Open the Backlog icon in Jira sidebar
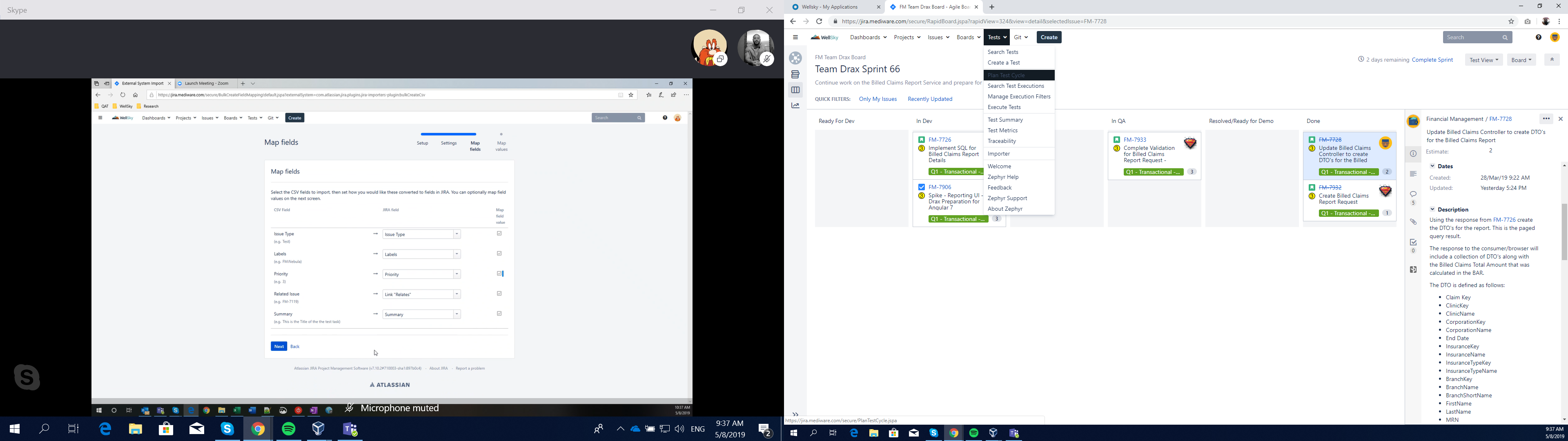The width and height of the screenshot is (1568, 441). click(x=795, y=74)
